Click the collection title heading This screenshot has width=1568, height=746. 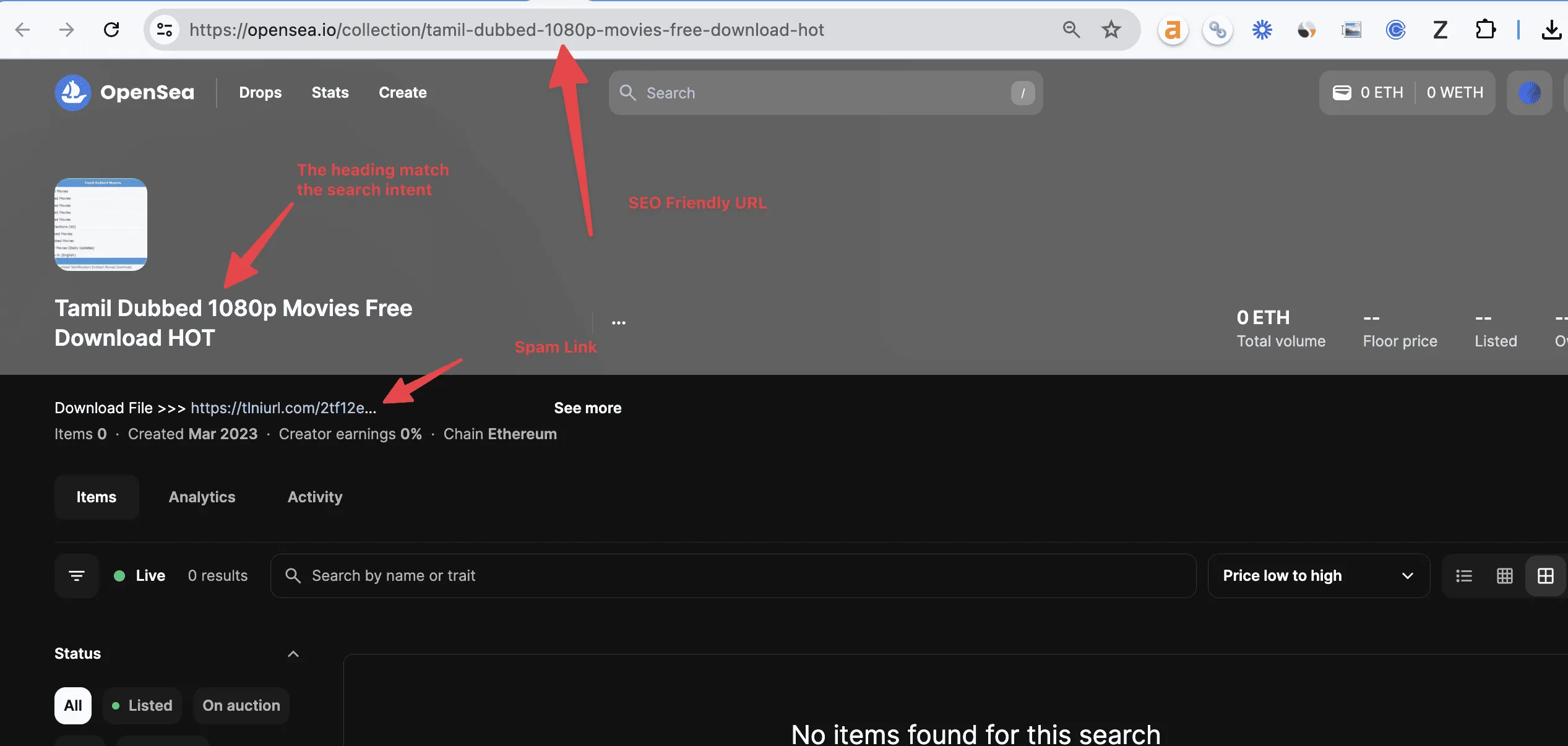click(233, 323)
